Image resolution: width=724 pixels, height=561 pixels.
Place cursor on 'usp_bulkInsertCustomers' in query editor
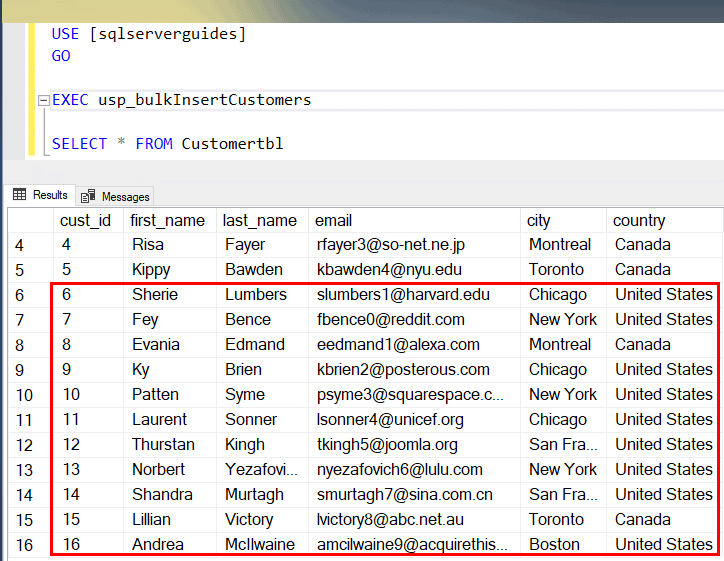(x=205, y=100)
